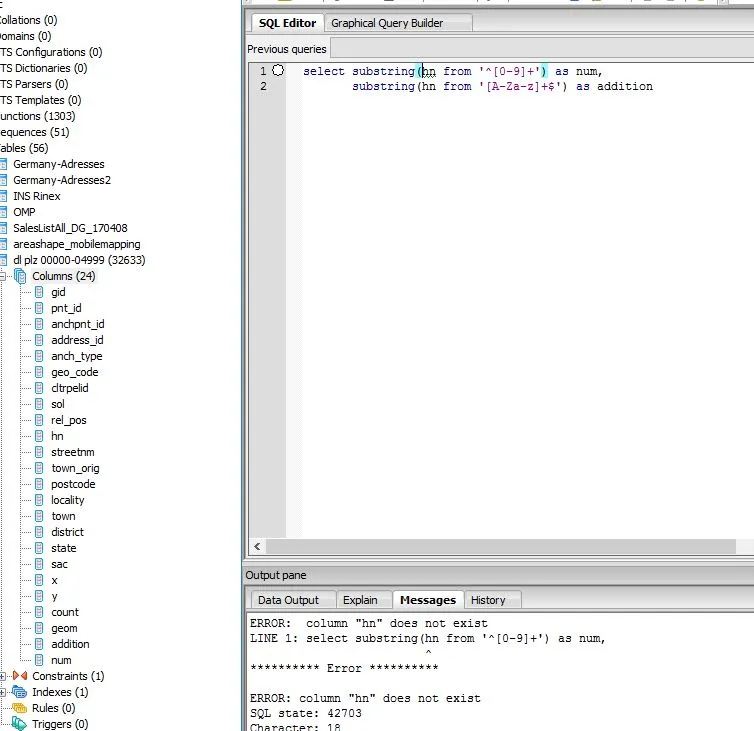Click the 'SQL state: 42703' message line
Viewport: 754px width, 731px height.
[306, 713]
